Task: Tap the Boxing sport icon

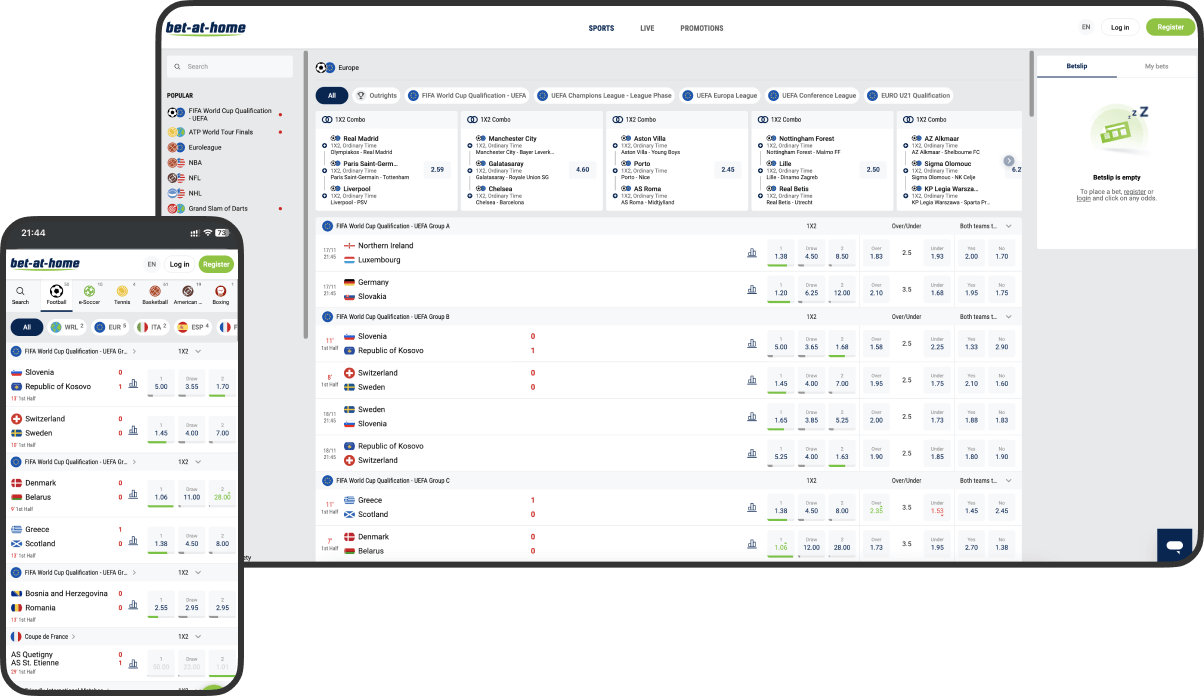Action: (x=220, y=291)
